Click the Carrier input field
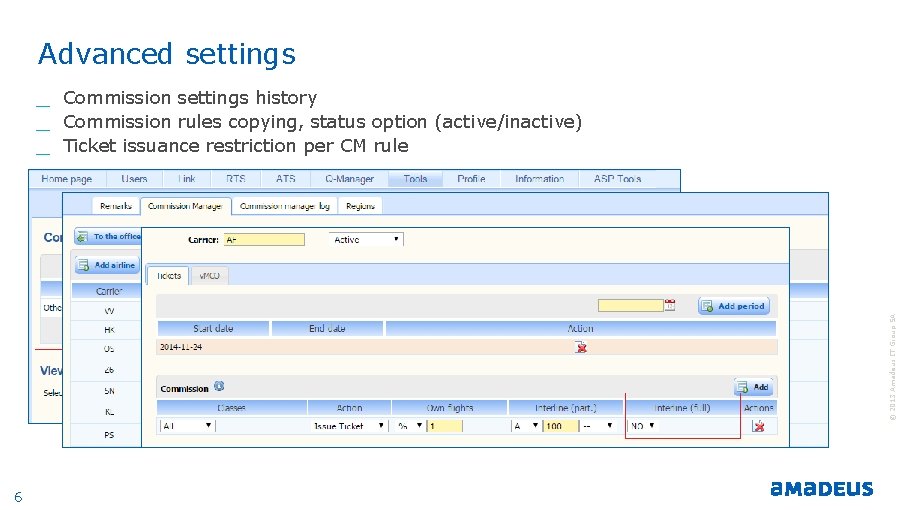The width and height of the screenshot is (907, 510). coord(264,239)
